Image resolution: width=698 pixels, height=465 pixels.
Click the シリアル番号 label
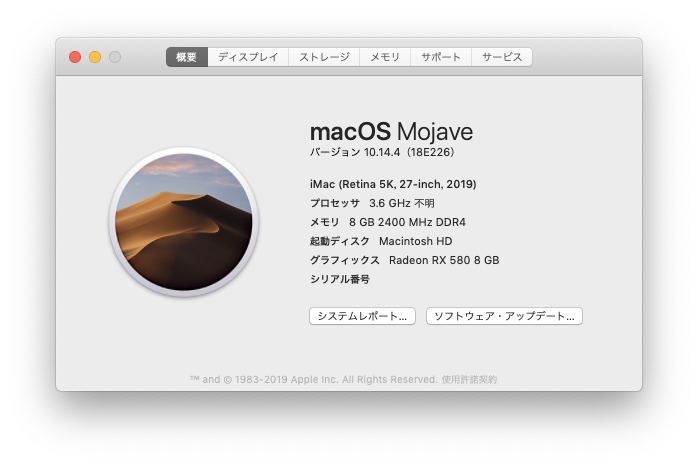[x=340, y=279]
